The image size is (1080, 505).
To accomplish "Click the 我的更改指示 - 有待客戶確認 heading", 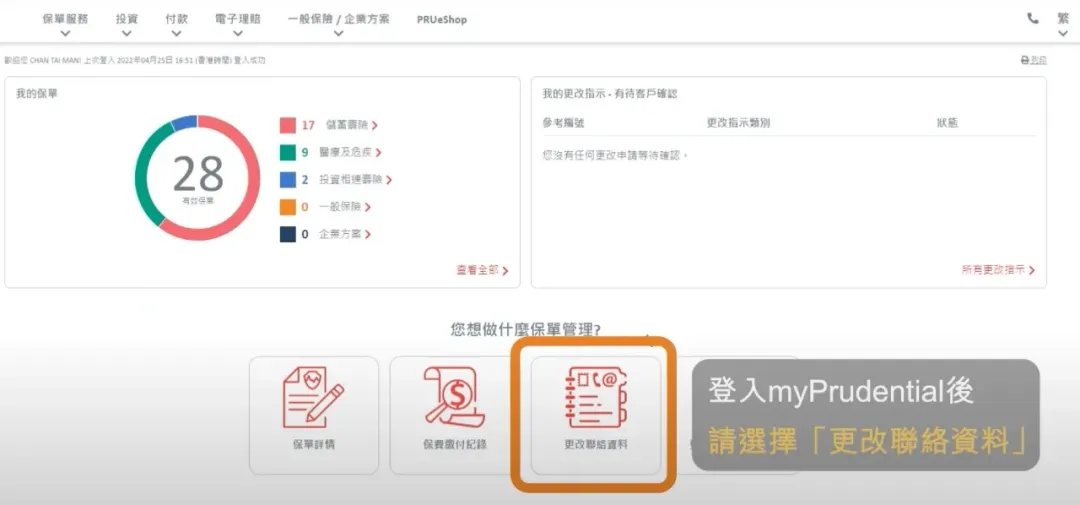I will (610, 93).
